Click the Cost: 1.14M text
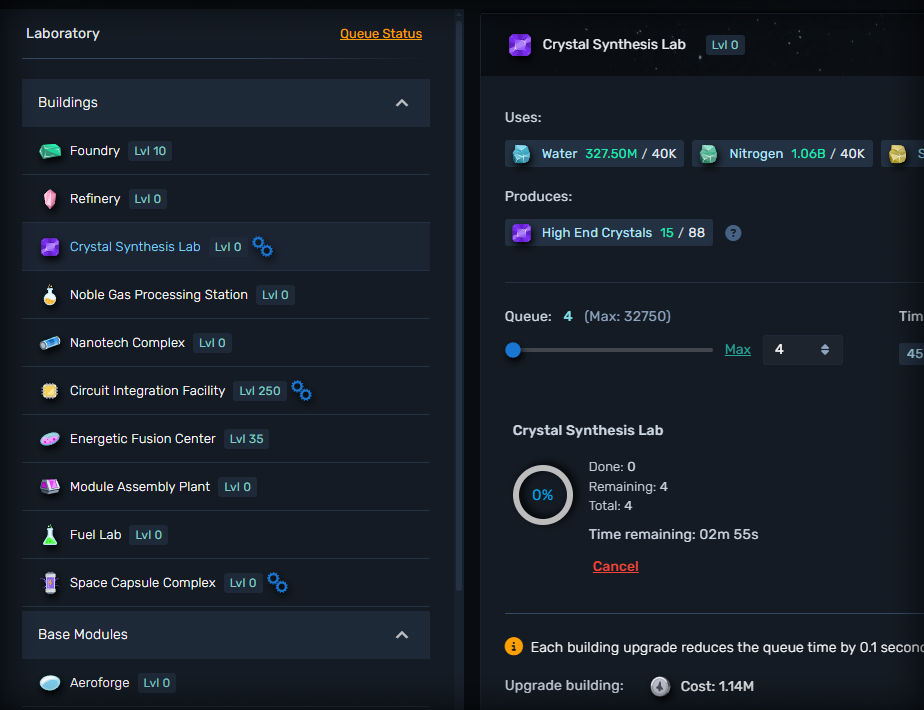 (x=717, y=686)
